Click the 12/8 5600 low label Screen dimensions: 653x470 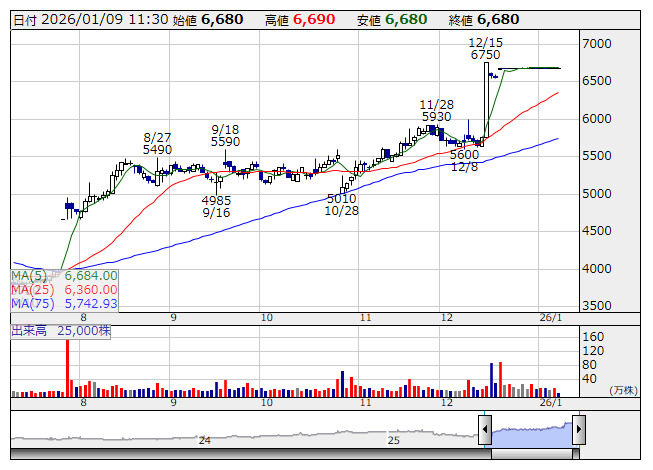(x=464, y=161)
